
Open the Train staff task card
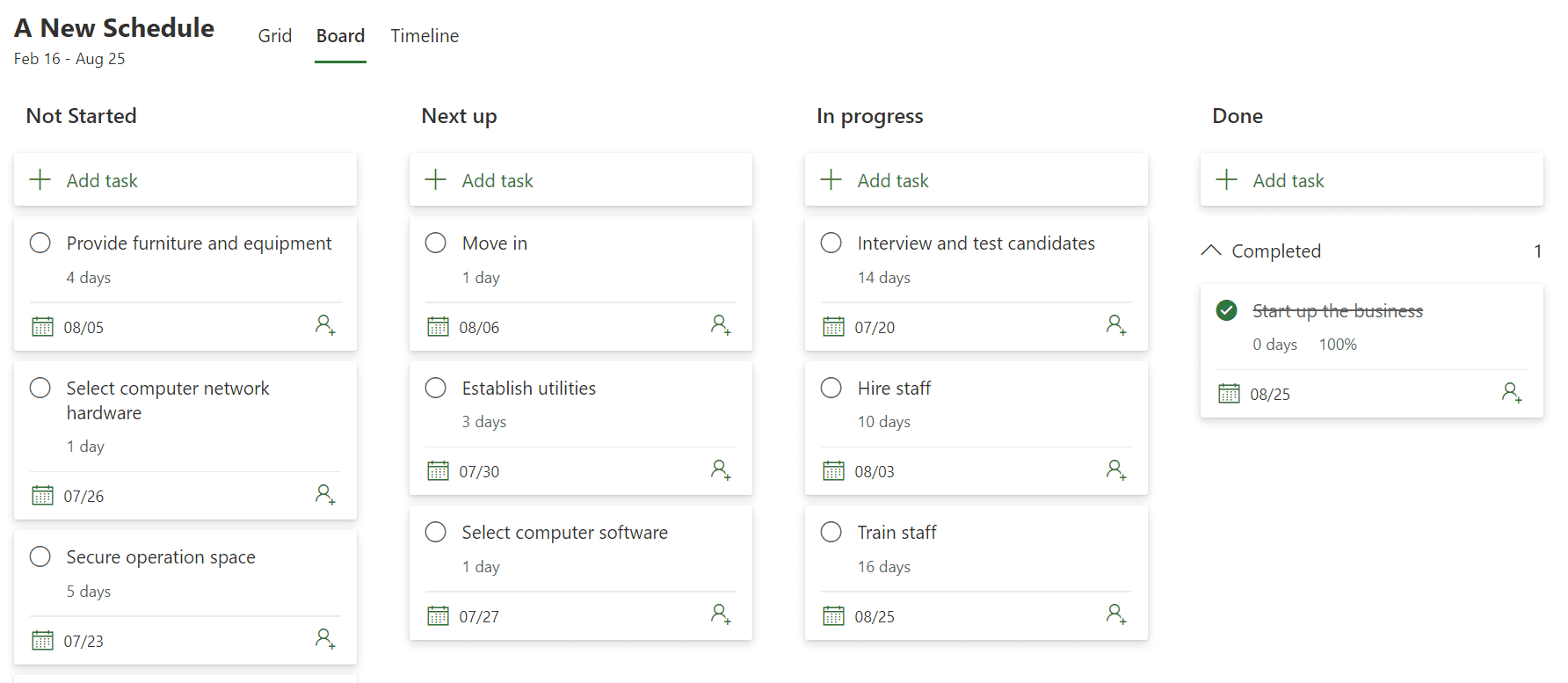976,573
